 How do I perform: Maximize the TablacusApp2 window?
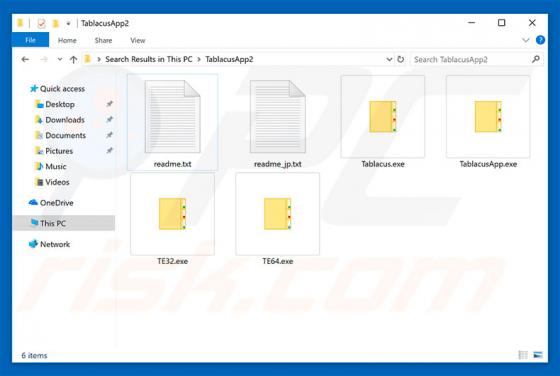pos(501,22)
